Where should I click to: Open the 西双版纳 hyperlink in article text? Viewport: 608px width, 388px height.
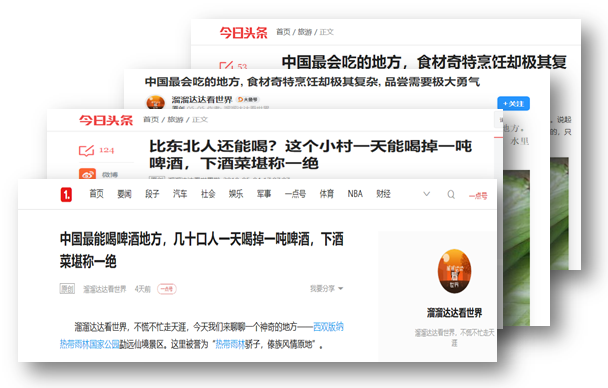(328, 327)
